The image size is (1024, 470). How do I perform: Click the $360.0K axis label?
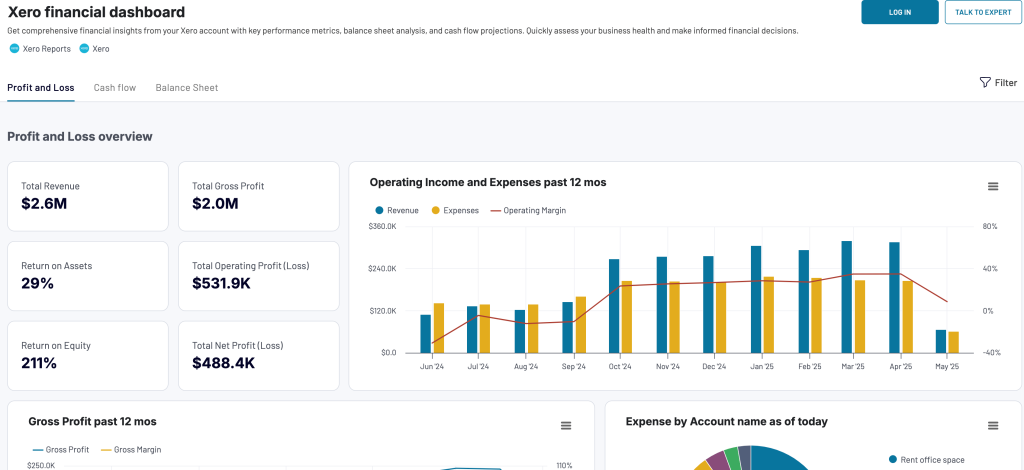382,226
